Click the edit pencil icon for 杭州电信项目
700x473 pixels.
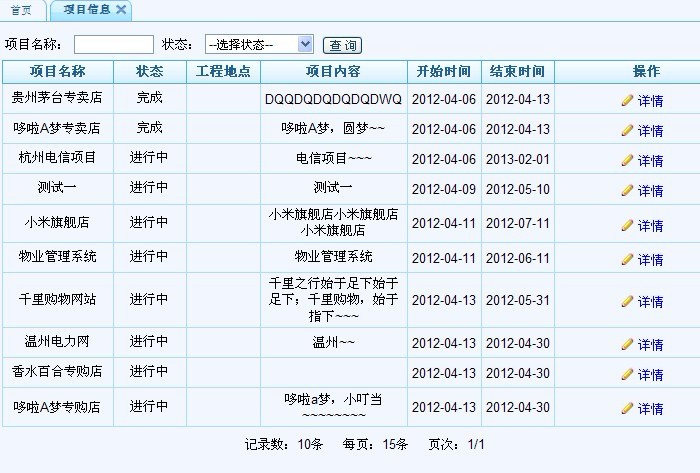(627, 160)
